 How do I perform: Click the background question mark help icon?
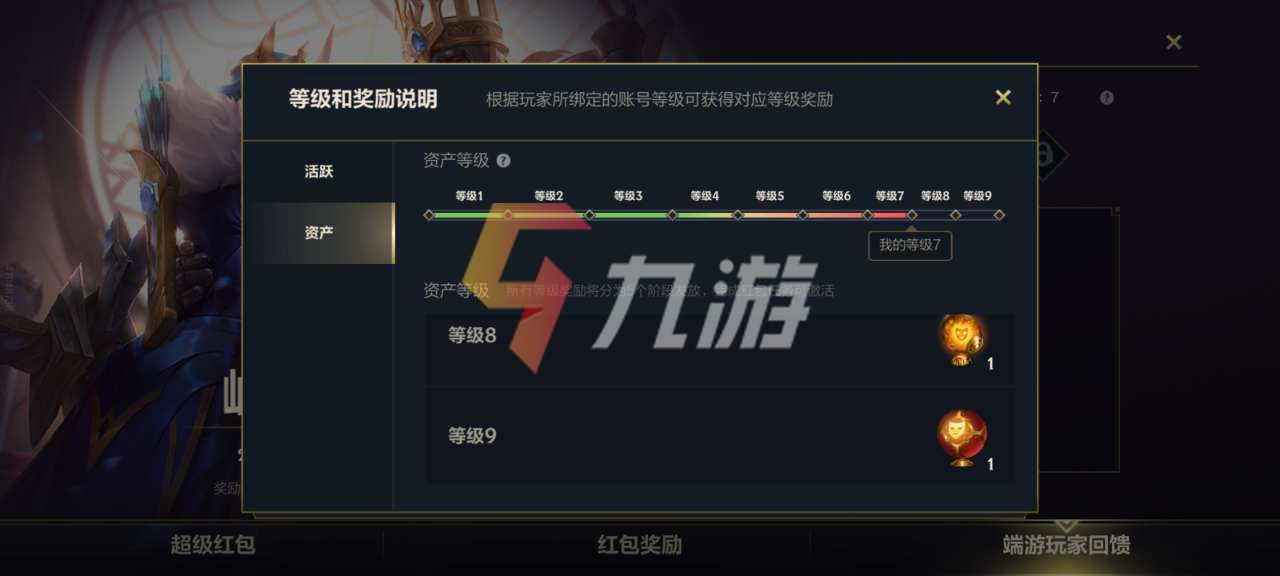point(1107,97)
